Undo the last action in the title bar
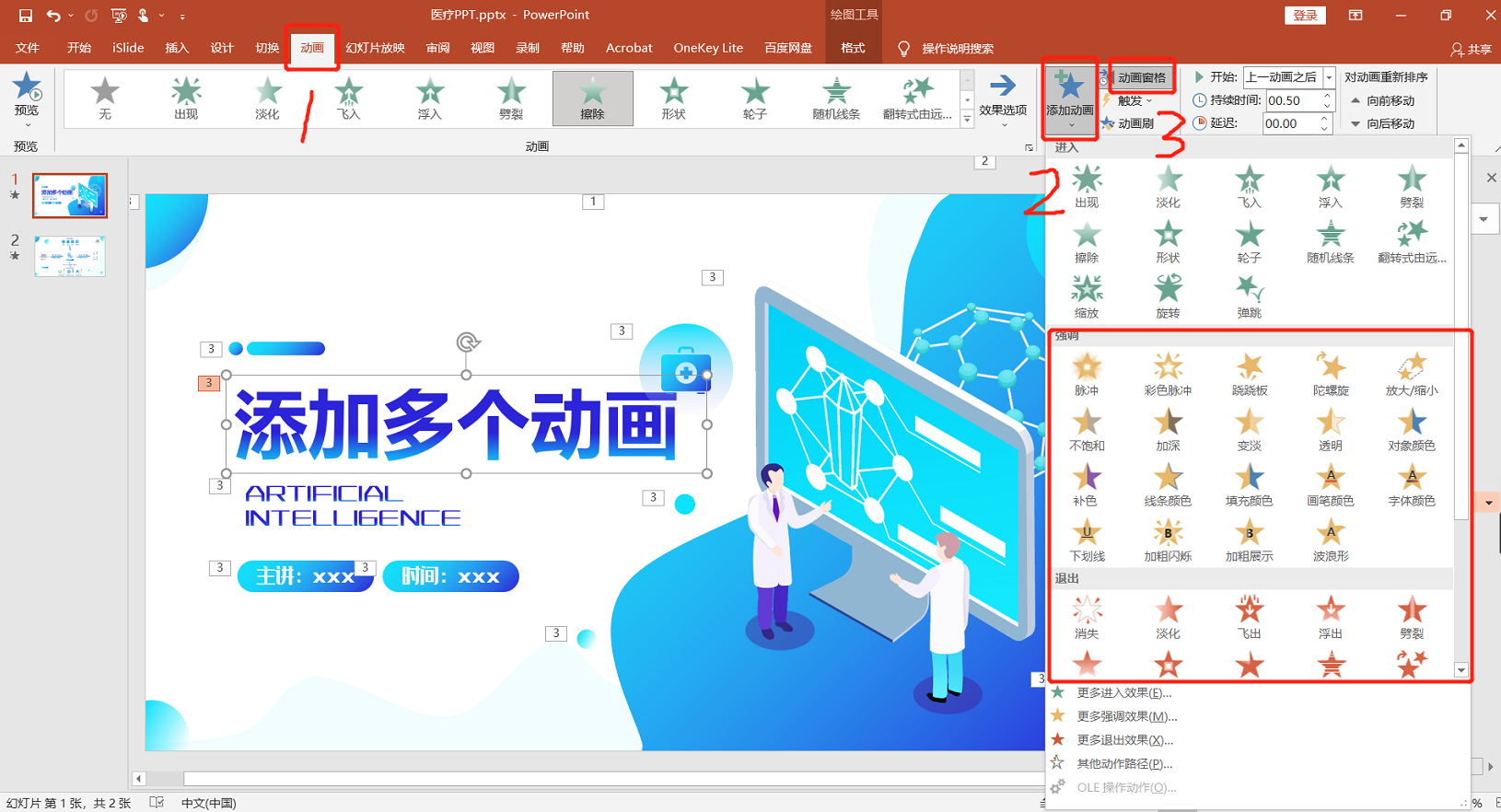Screen dimensions: 1501x812 53,16
